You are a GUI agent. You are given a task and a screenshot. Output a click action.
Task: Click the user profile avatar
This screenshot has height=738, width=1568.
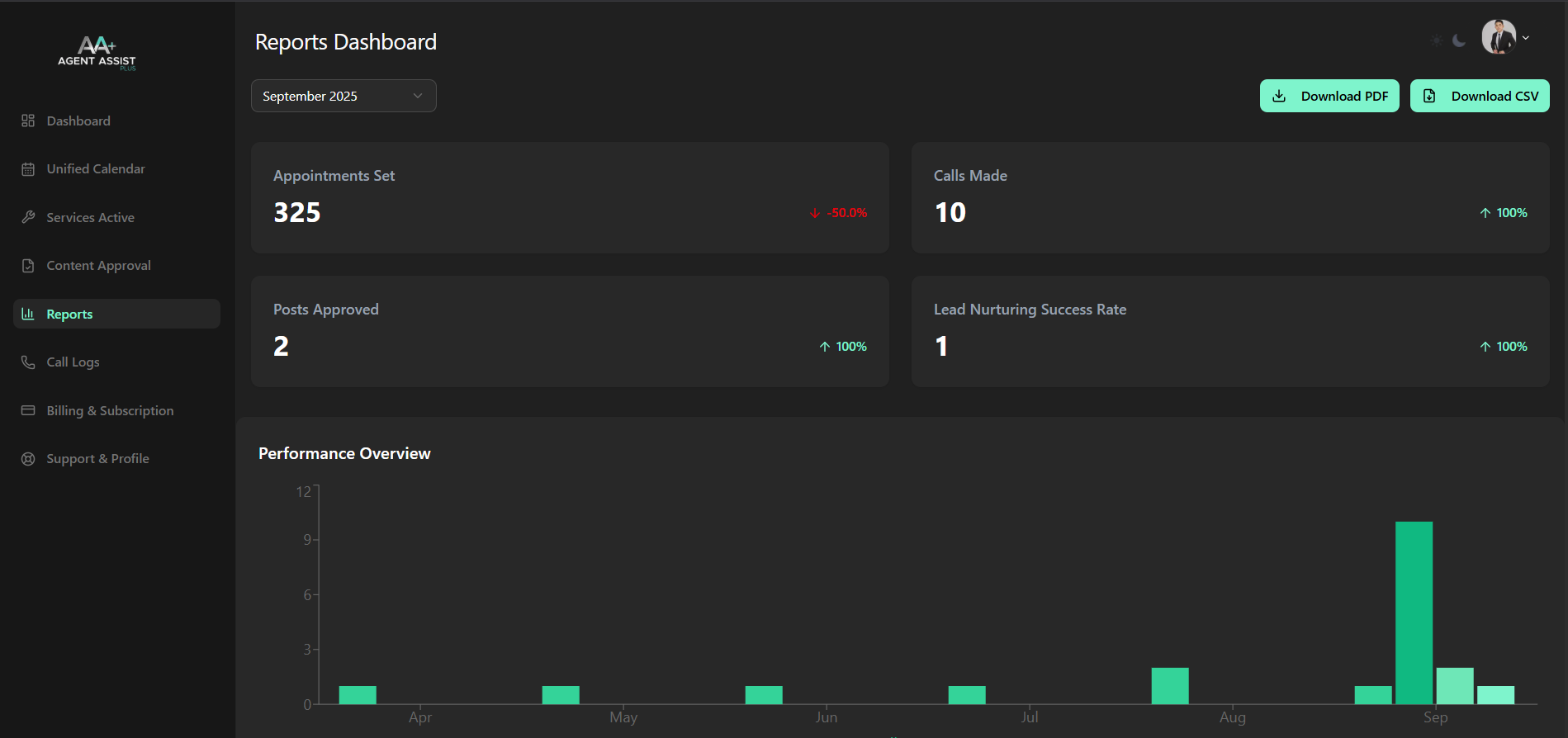tap(1499, 37)
